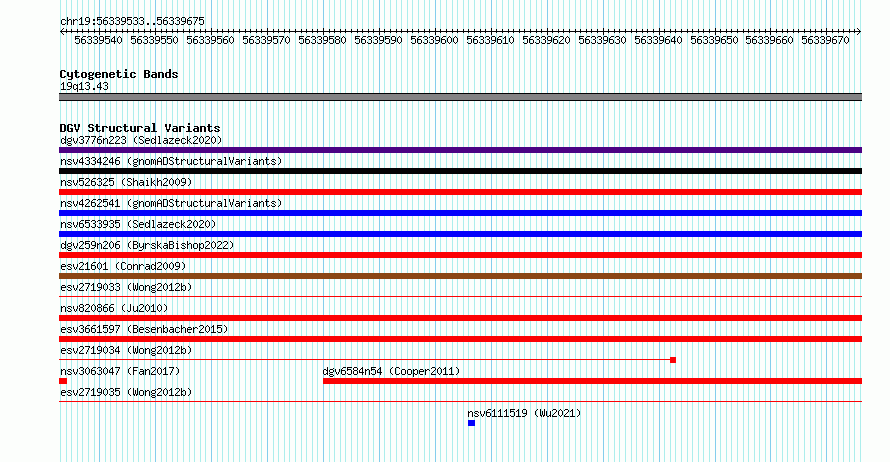The height and width of the screenshot is (462, 890).
Task: Select the red nsv820866 variant bar
Action: click(460, 318)
